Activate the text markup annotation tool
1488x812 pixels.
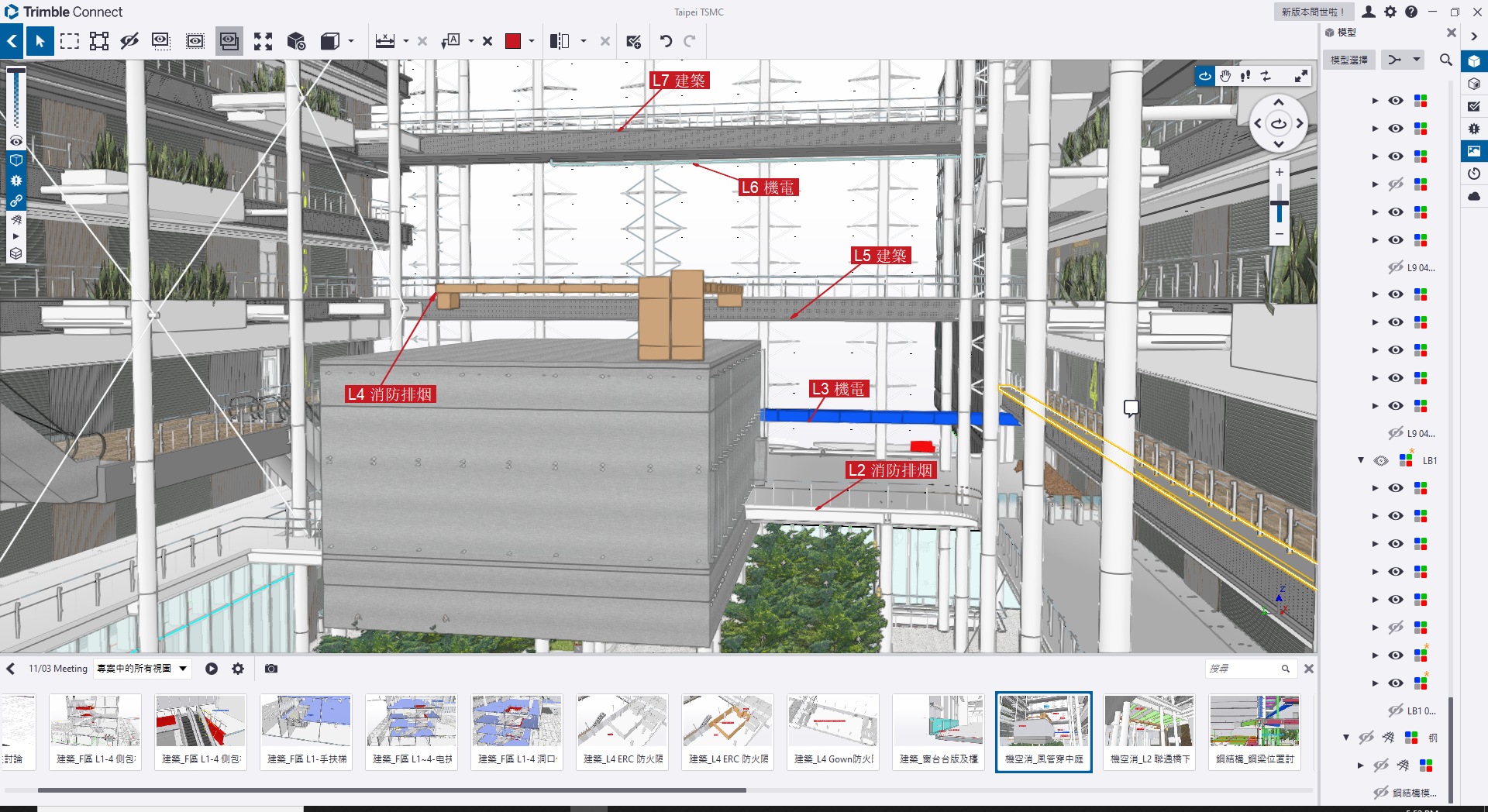450,41
